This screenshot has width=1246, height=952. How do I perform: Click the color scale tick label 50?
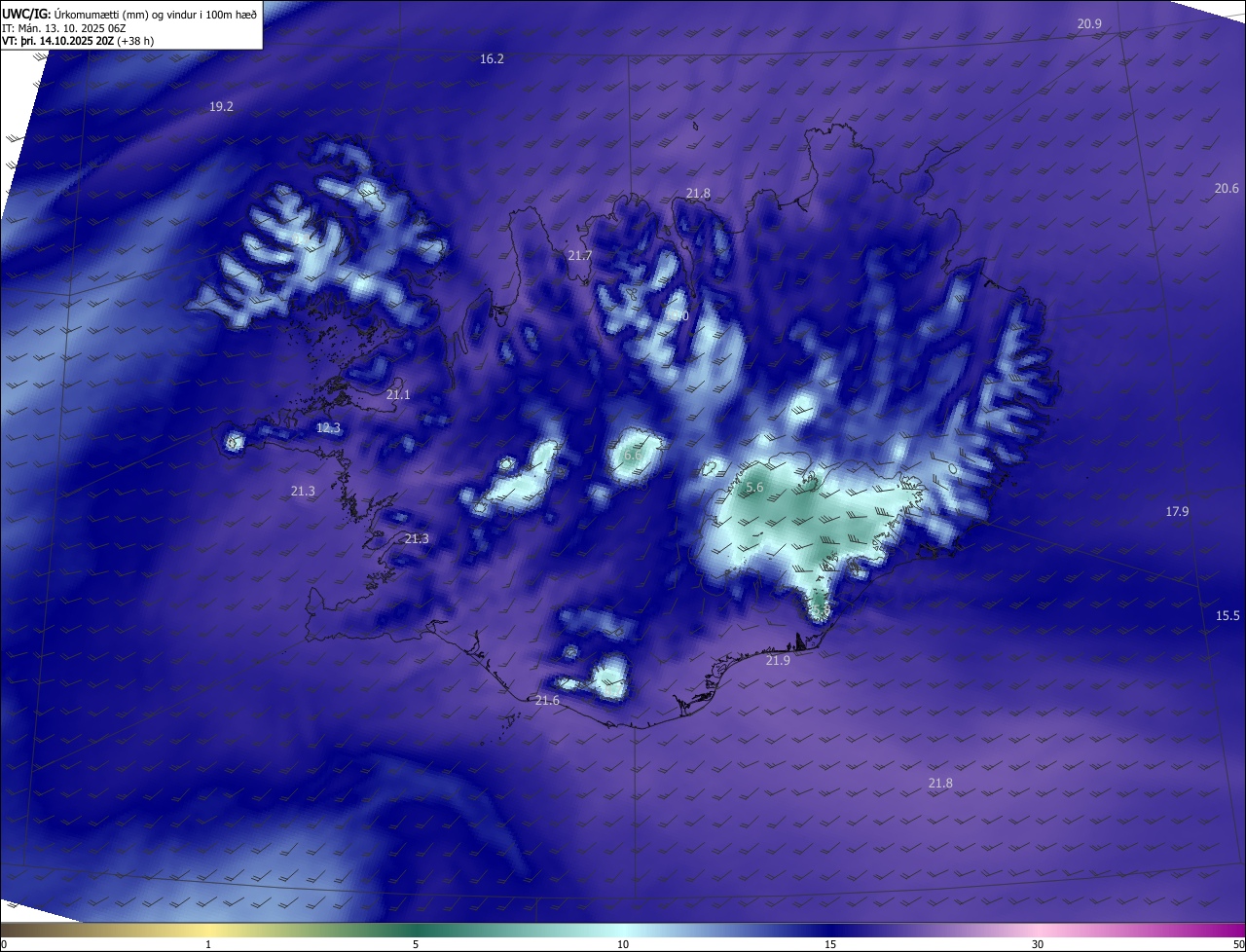1237,944
